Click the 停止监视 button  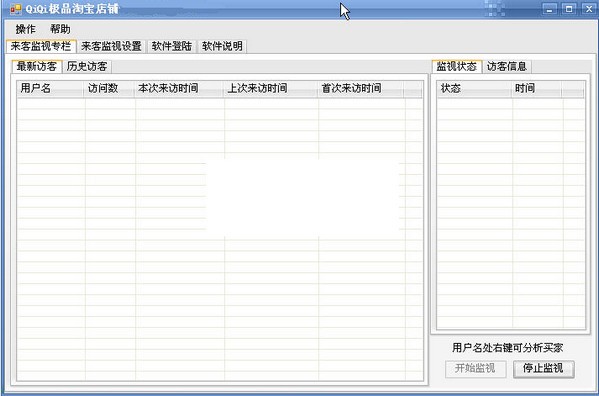[x=543, y=369]
